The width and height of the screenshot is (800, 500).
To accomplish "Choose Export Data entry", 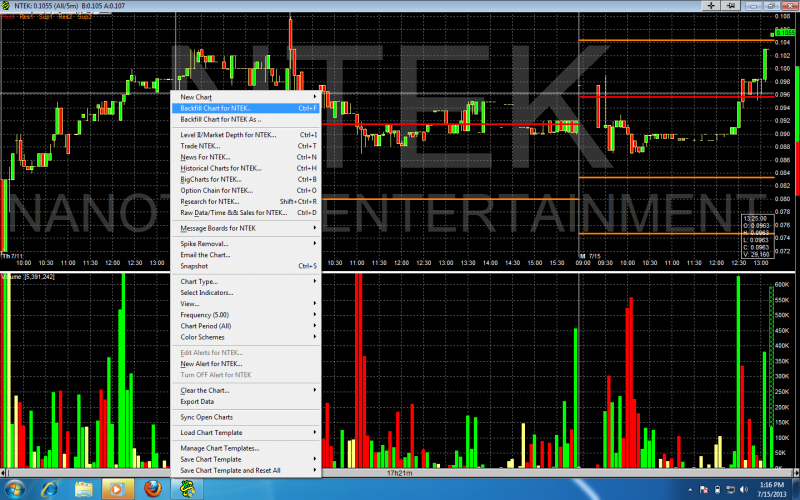I will click(x=246, y=402).
